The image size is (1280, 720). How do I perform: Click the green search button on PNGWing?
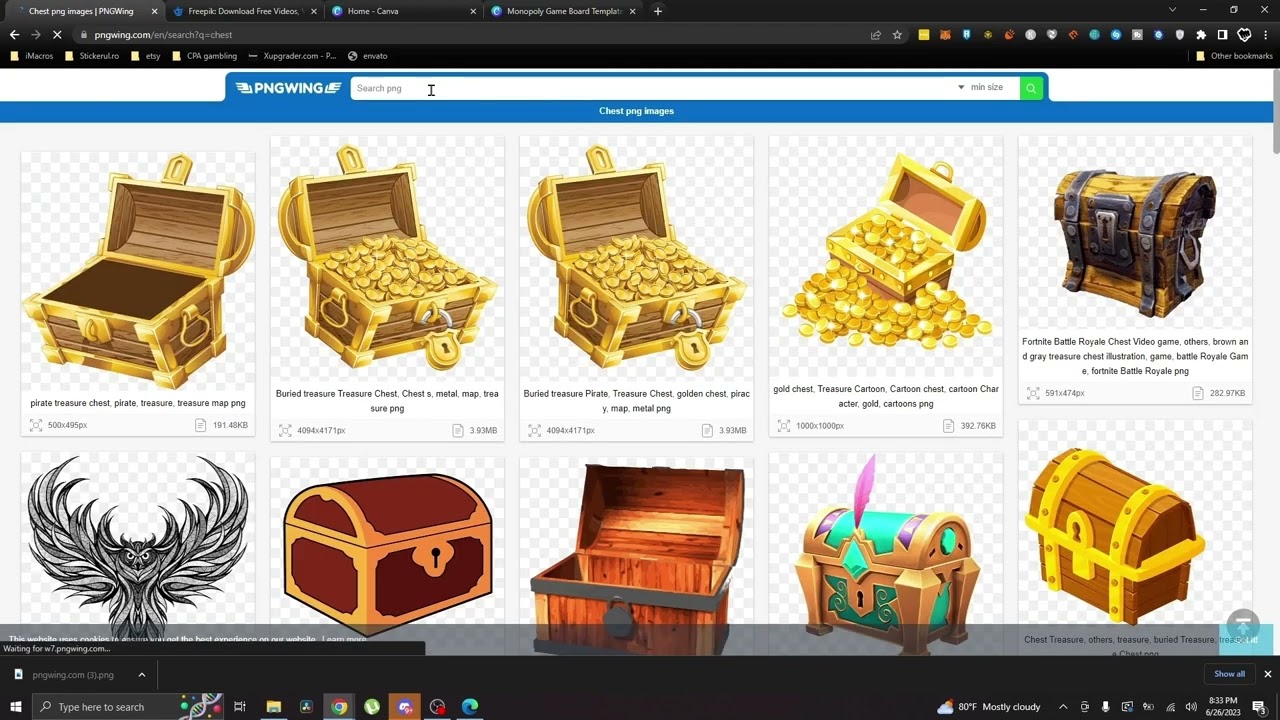tap(1031, 88)
